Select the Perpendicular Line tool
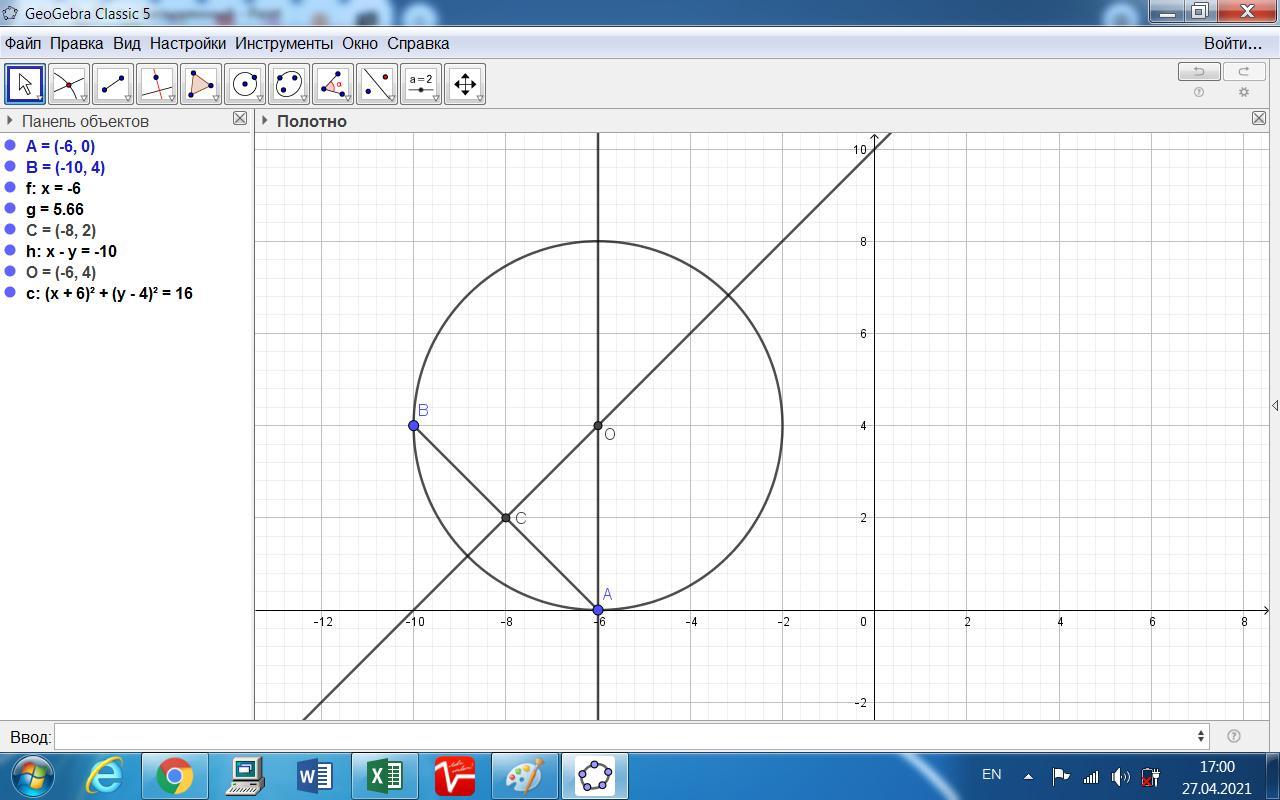 (x=157, y=84)
